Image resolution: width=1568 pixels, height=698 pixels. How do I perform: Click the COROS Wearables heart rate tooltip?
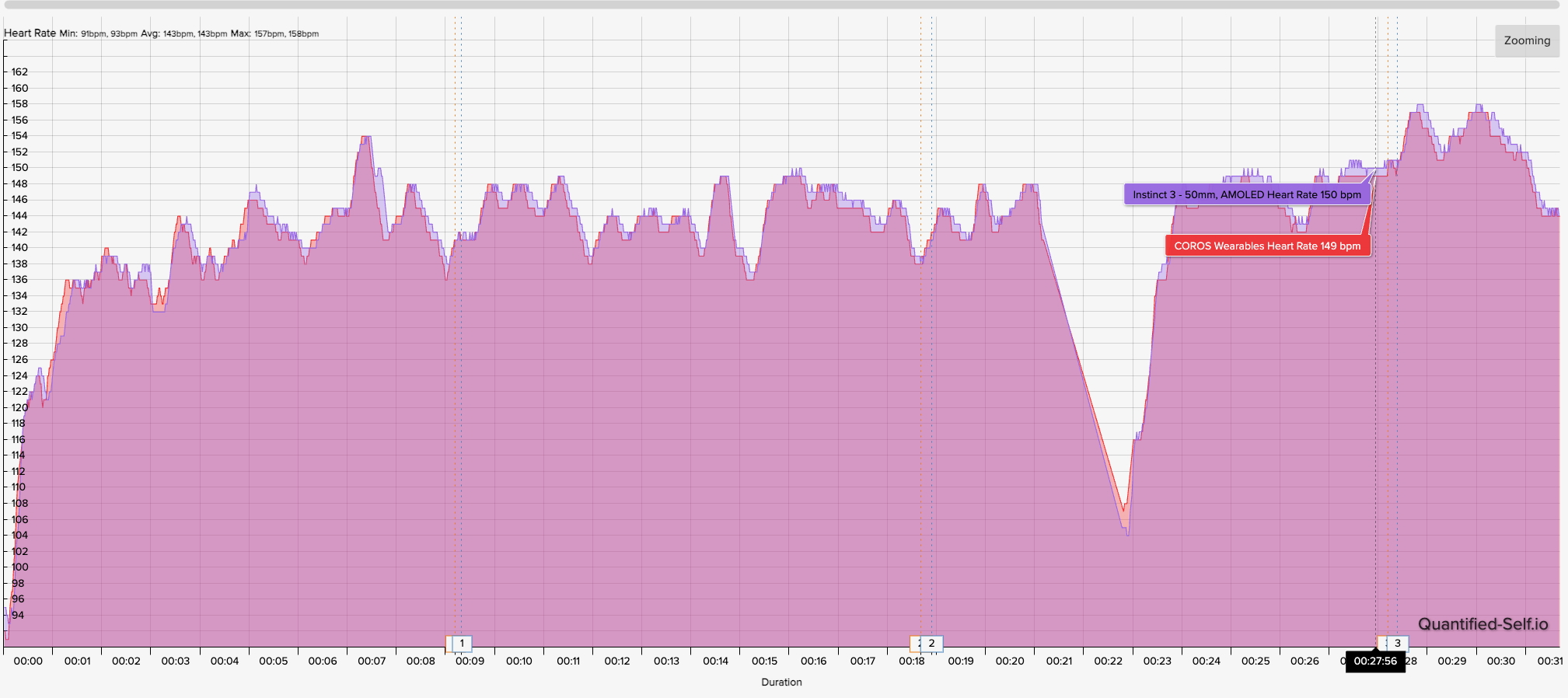[x=1267, y=246]
